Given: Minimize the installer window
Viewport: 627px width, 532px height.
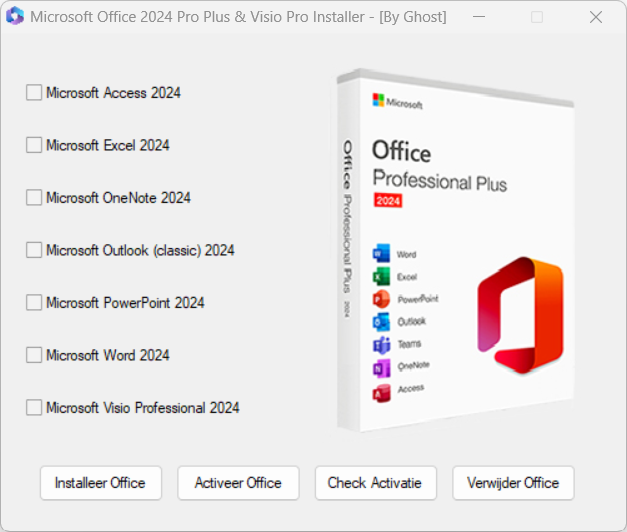Looking at the screenshot, I should coord(479,17).
